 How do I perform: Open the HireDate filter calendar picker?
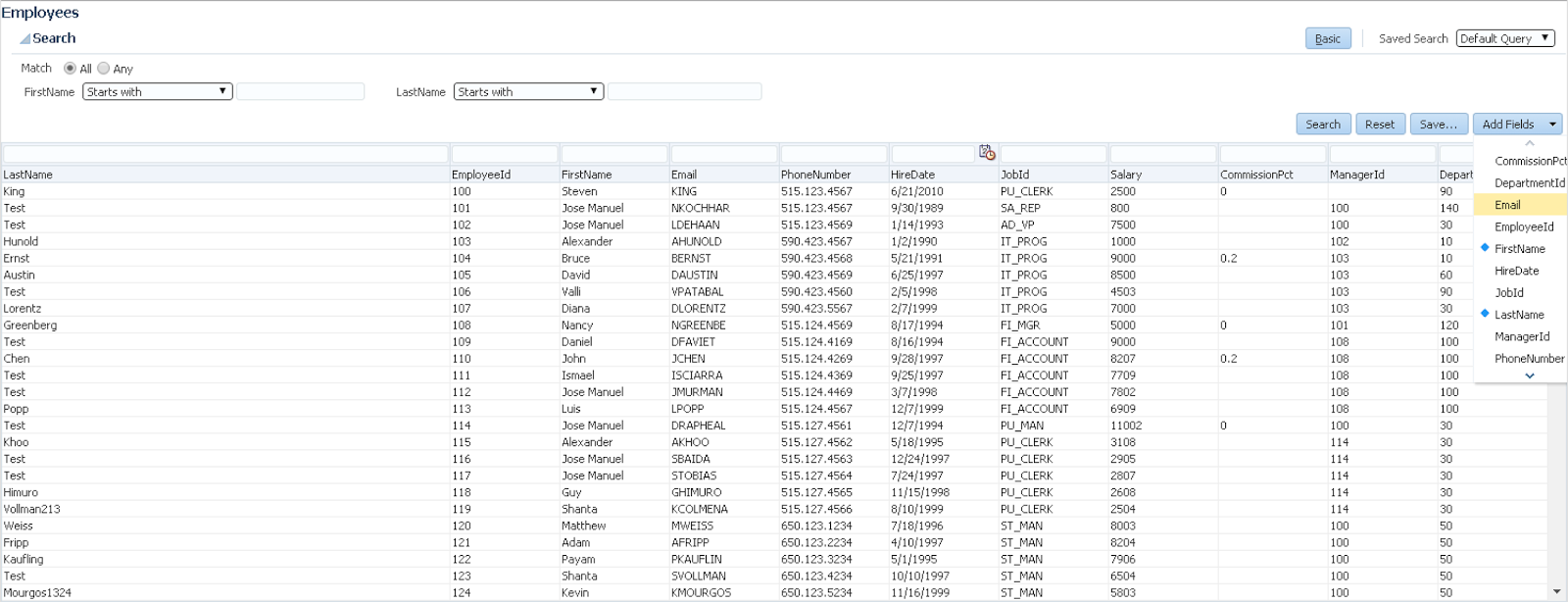tap(987, 152)
